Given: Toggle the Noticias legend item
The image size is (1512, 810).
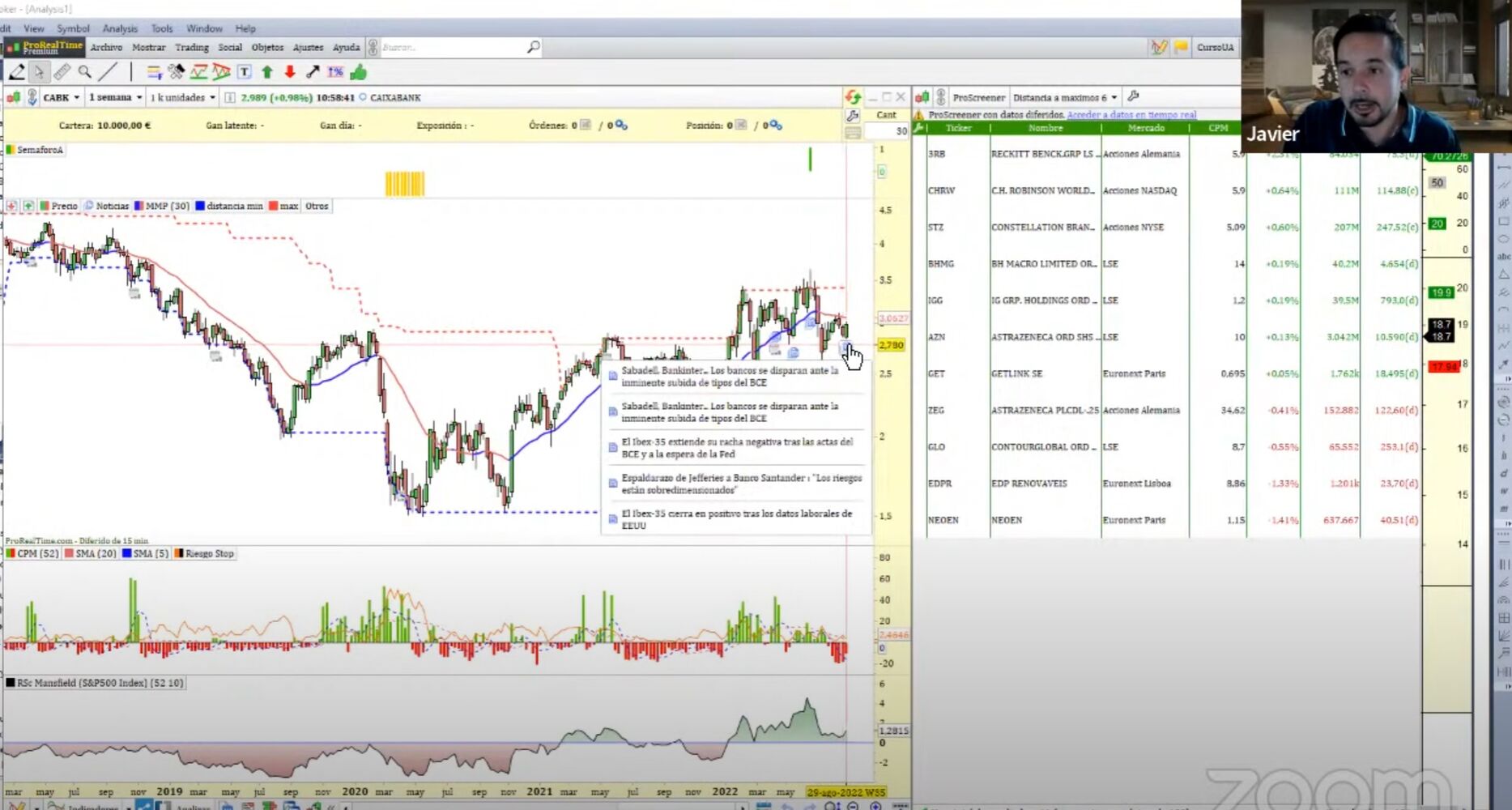Looking at the screenshot, I should [x=107, y=206].
